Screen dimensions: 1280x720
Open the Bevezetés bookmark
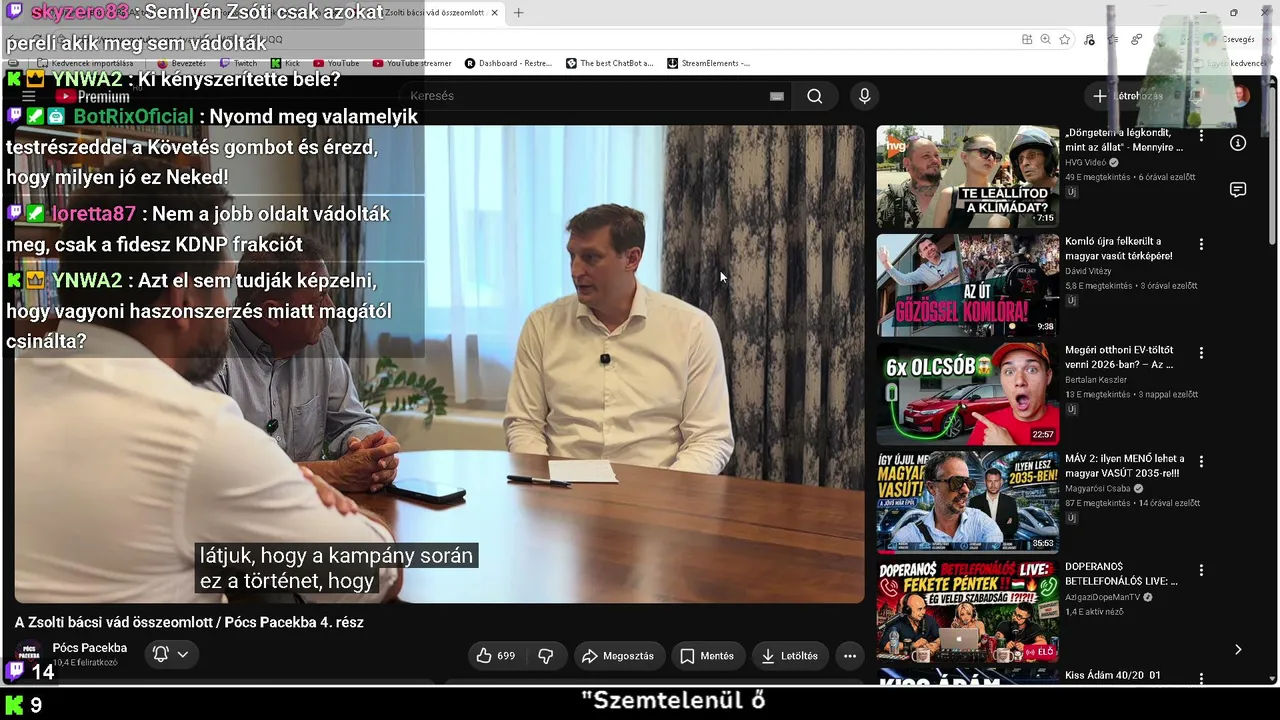182,63
